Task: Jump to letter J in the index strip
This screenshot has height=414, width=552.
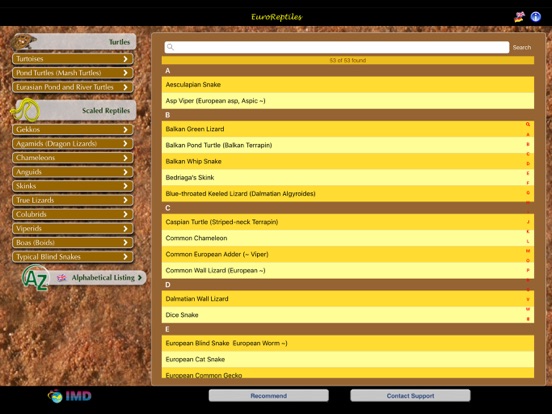Action: (x=528, y=222)
